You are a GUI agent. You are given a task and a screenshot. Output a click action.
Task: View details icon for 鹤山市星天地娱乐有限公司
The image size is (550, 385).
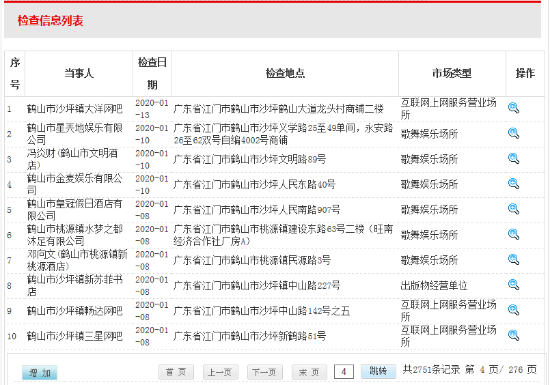513,133
